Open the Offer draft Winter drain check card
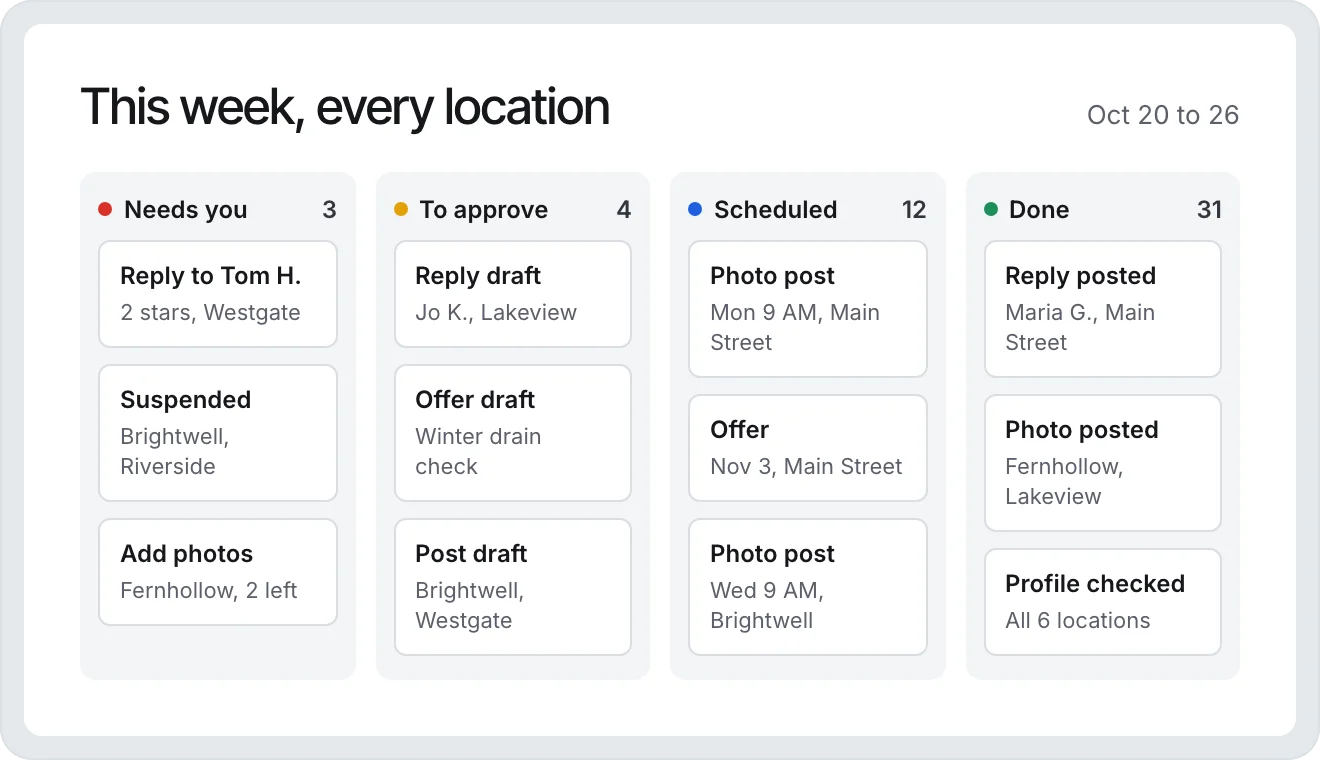1320x760 pixels. (x=513, y=433)
